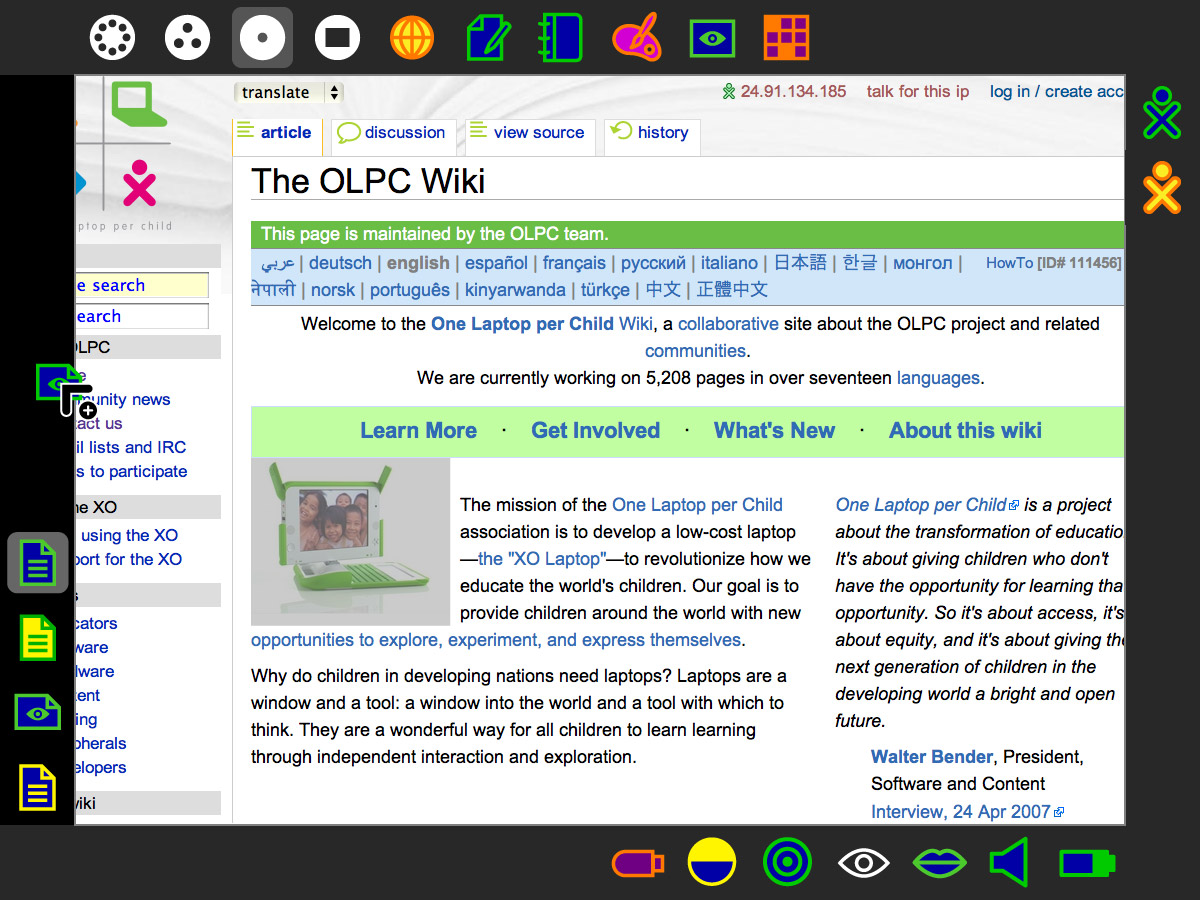Open the orange grid activity icon
1200x900 pixels.
coord(786,38)
